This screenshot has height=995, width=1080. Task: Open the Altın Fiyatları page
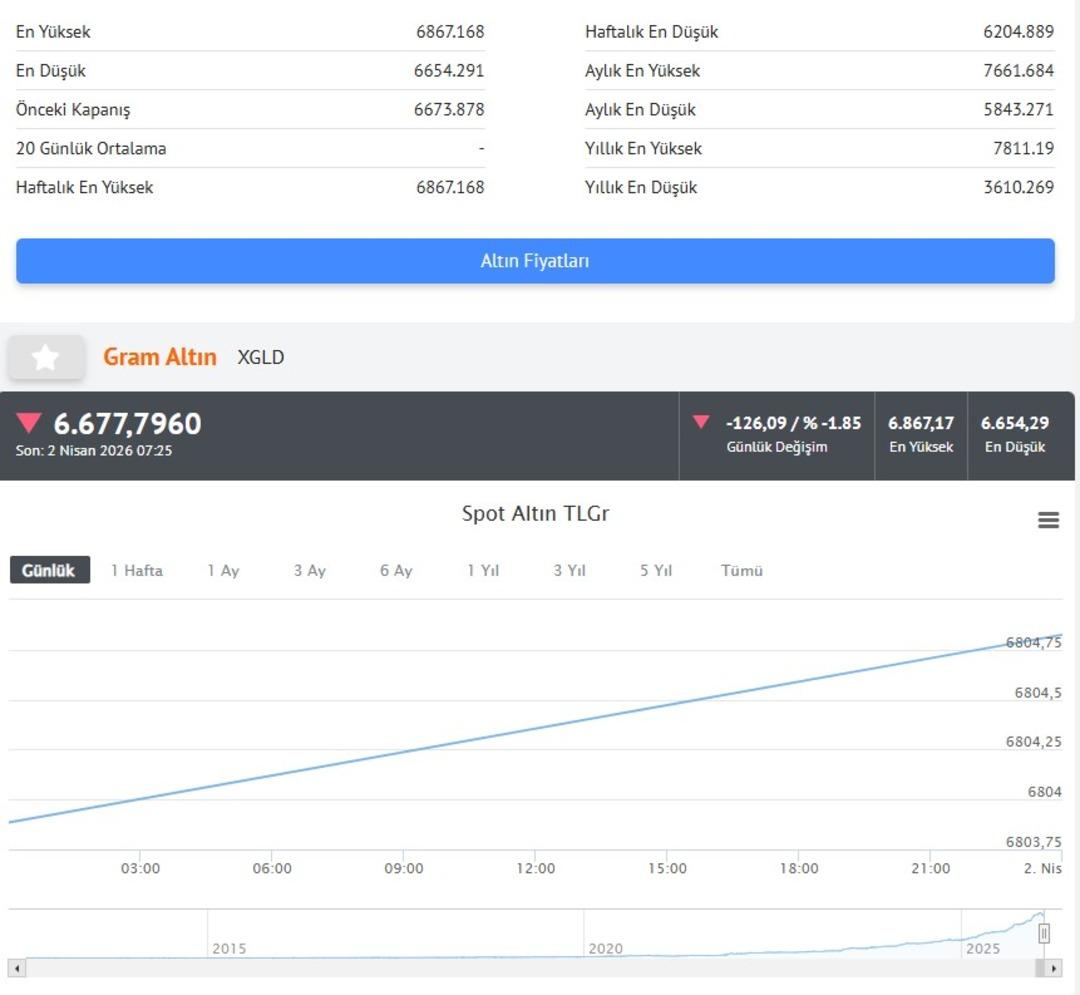(535, 261)
